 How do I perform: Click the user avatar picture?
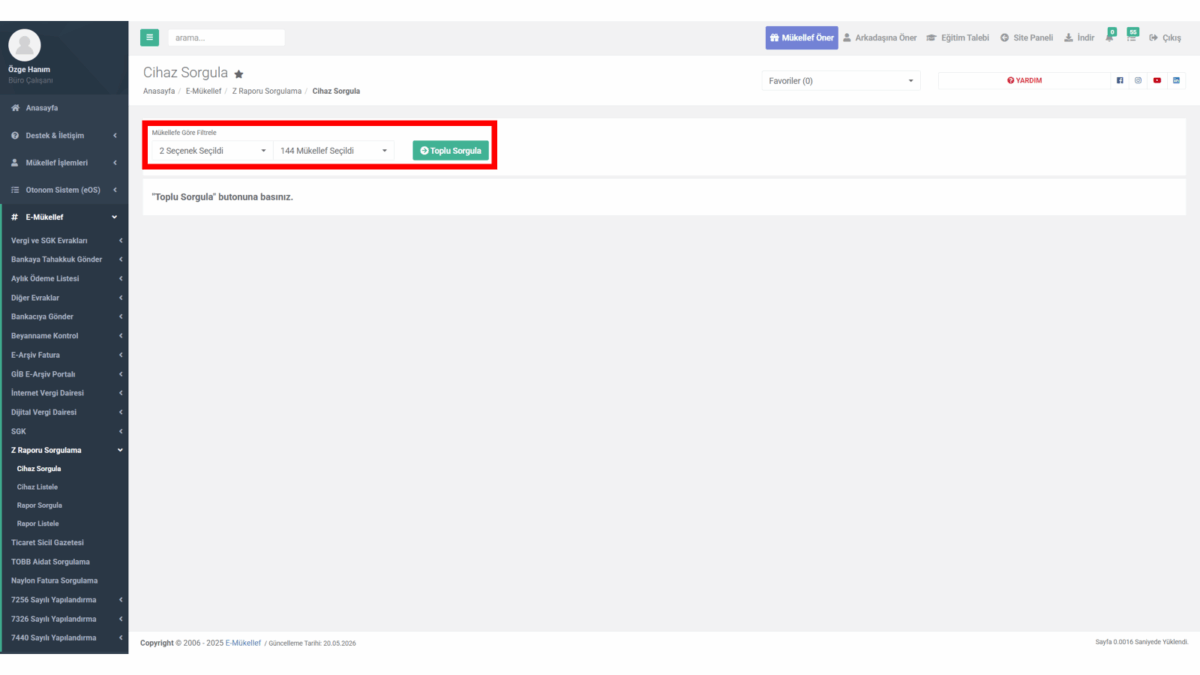pyautogui.click(x=24, y=45)
